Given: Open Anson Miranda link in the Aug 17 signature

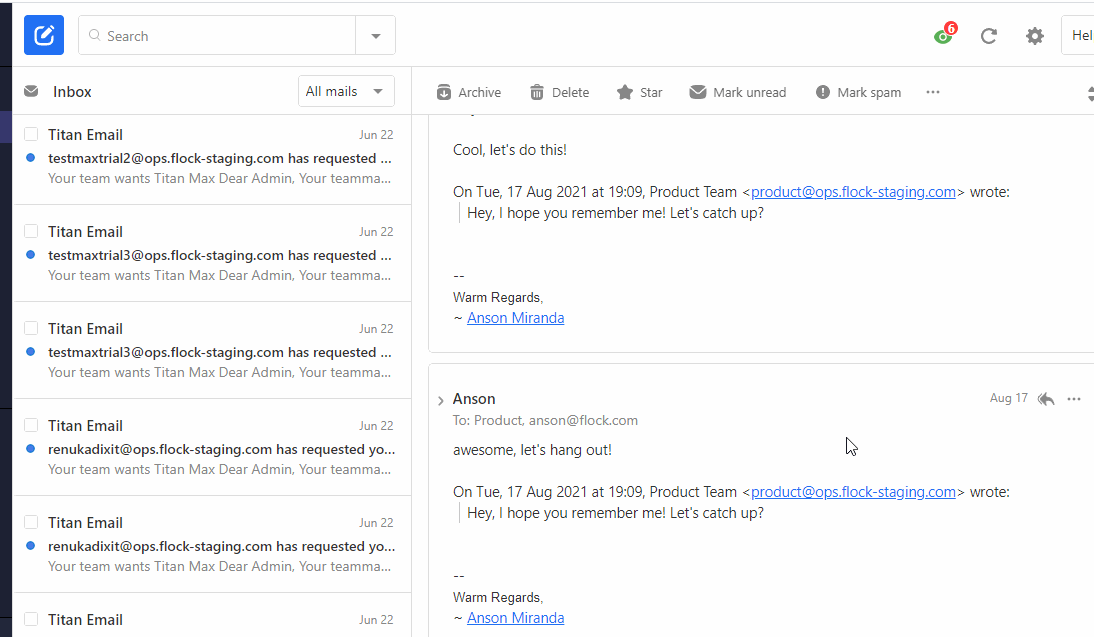Looking at the screenshot, I should 516,618.
